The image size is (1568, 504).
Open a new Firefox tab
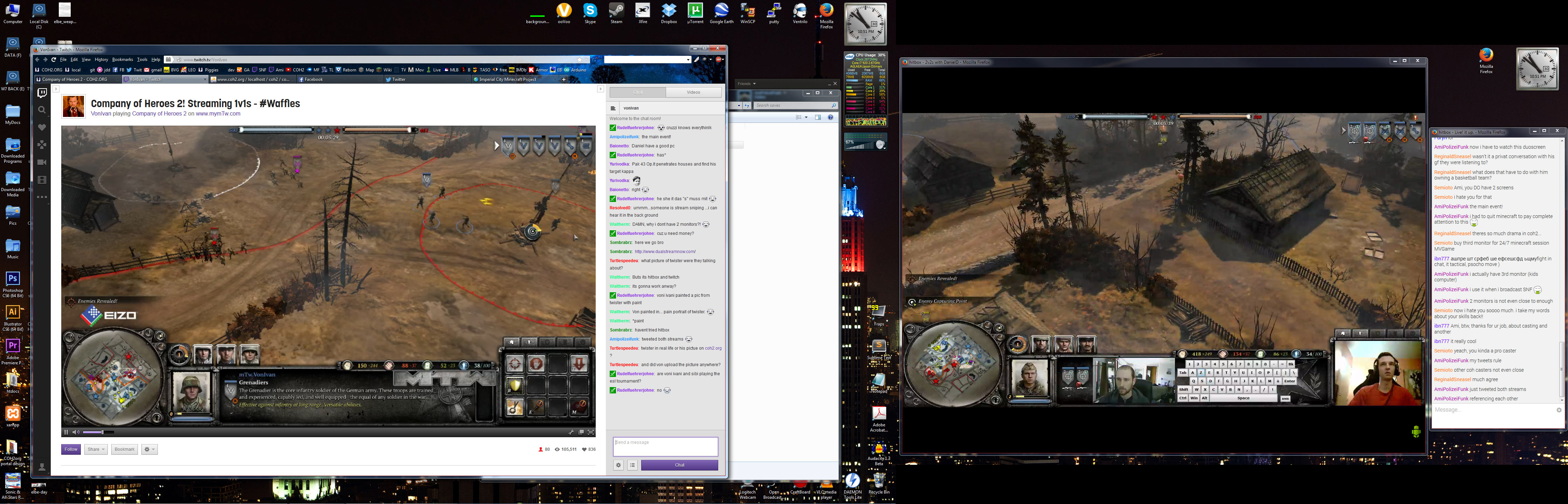tap(563, 79)
